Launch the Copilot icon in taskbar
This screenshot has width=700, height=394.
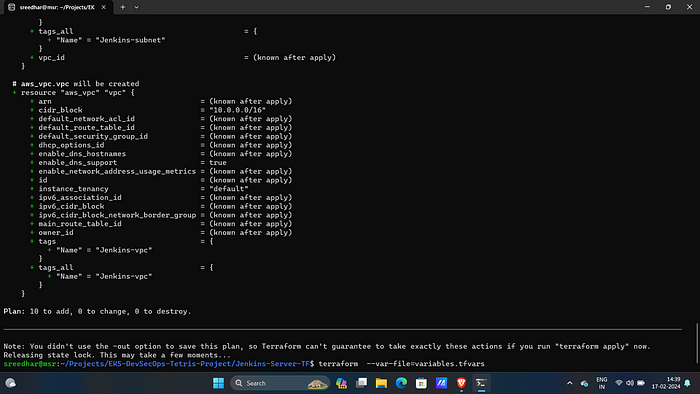click(x=342, y=383)
